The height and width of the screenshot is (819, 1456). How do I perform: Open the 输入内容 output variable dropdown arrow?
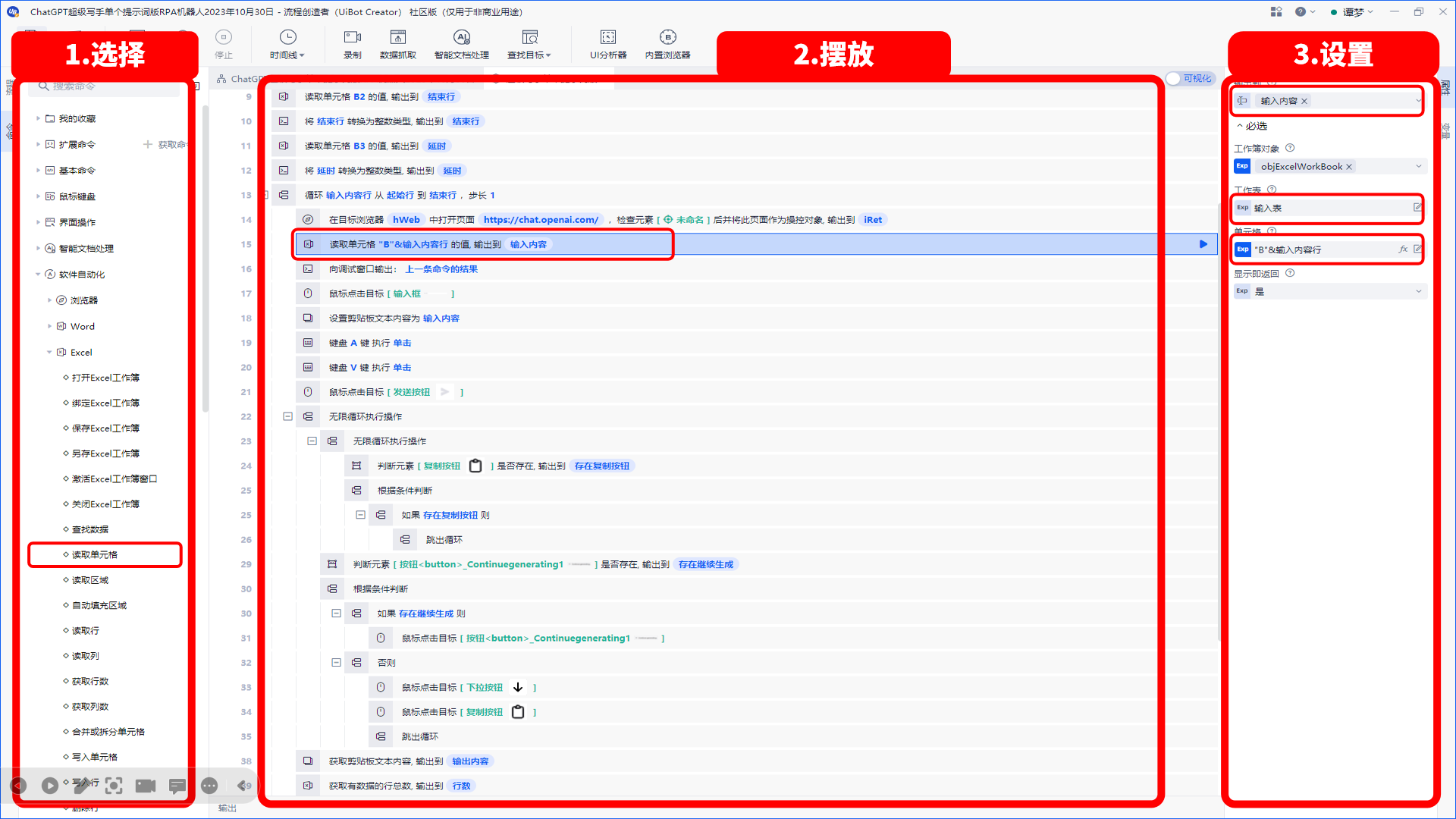pos(1418,101)
